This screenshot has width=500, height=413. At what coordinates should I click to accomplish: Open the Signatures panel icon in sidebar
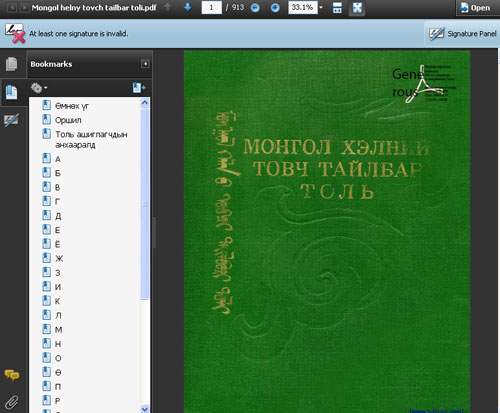click(x=11, y=120)
